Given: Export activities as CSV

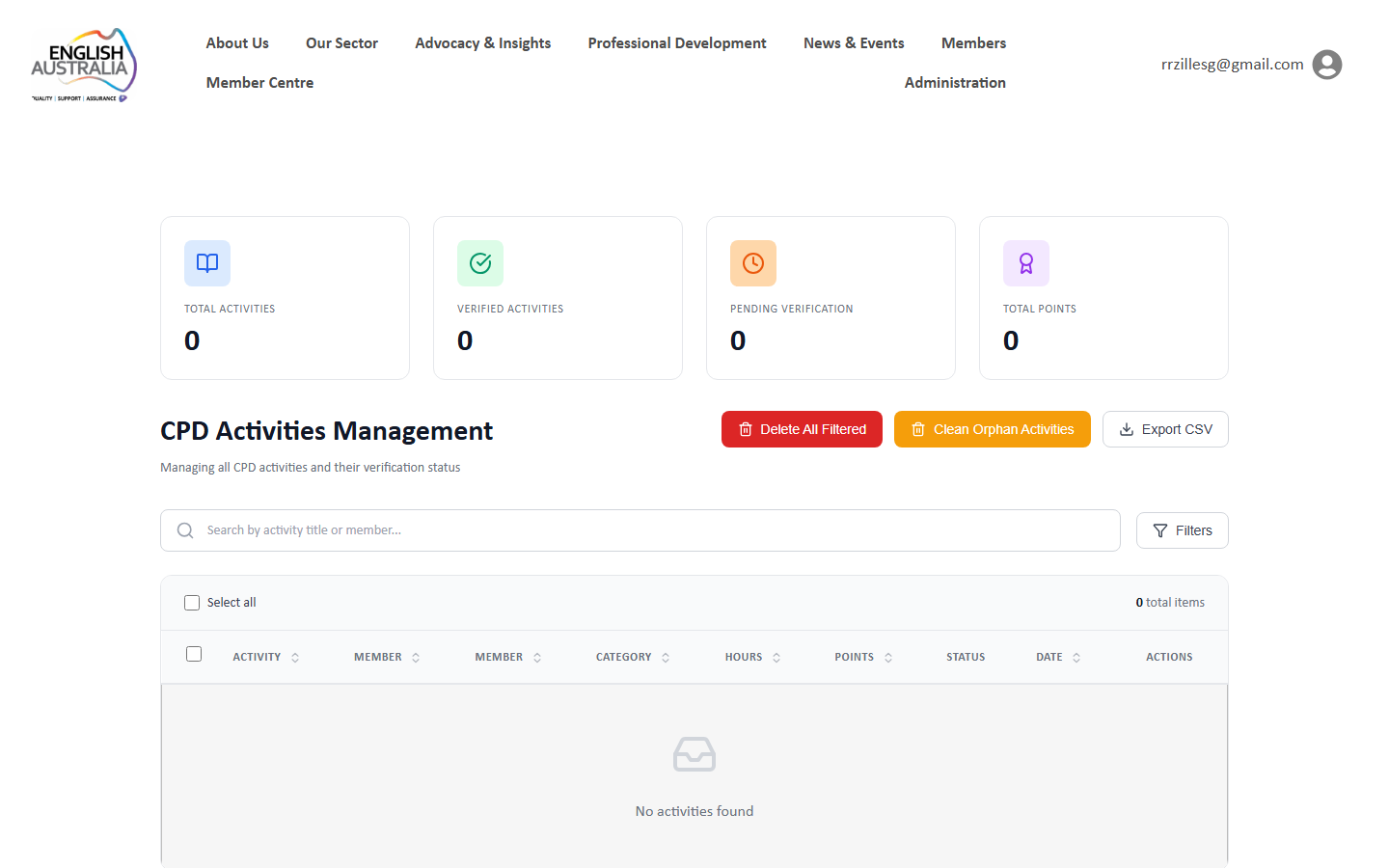Looking at the screenshot, I should [1165, 429].
